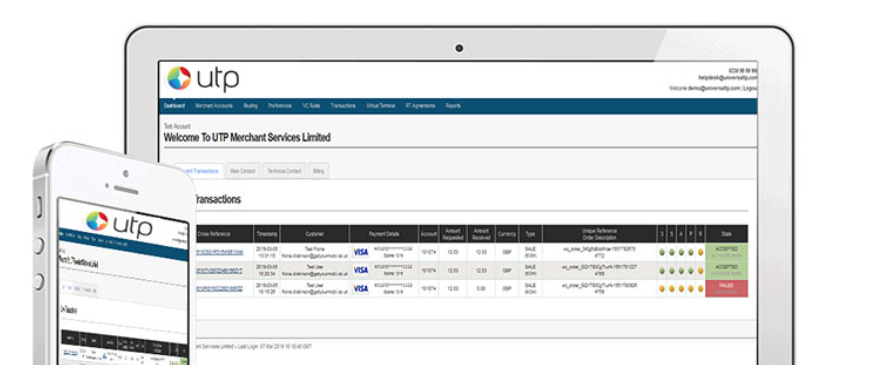Click the Currency column header

507,234
